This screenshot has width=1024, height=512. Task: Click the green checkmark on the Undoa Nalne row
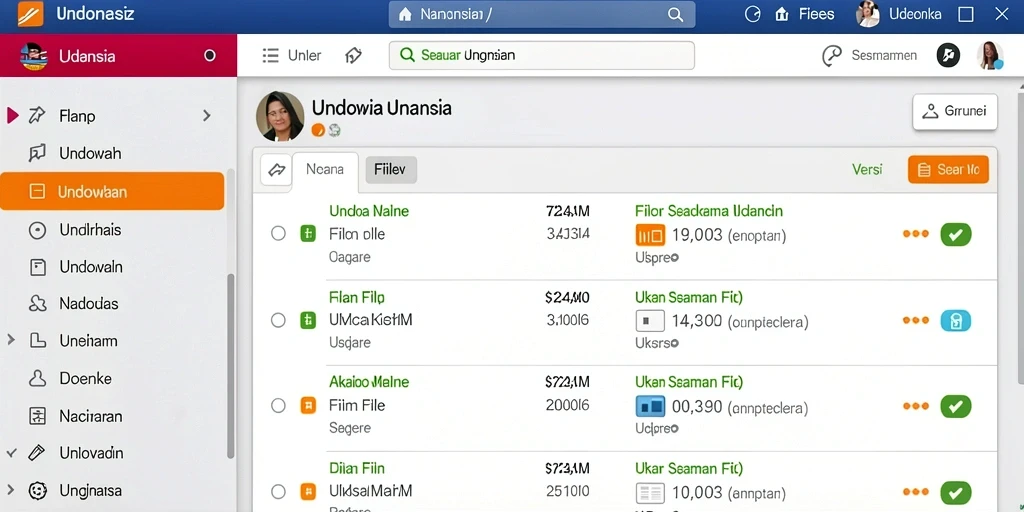[x=955, y=234]
